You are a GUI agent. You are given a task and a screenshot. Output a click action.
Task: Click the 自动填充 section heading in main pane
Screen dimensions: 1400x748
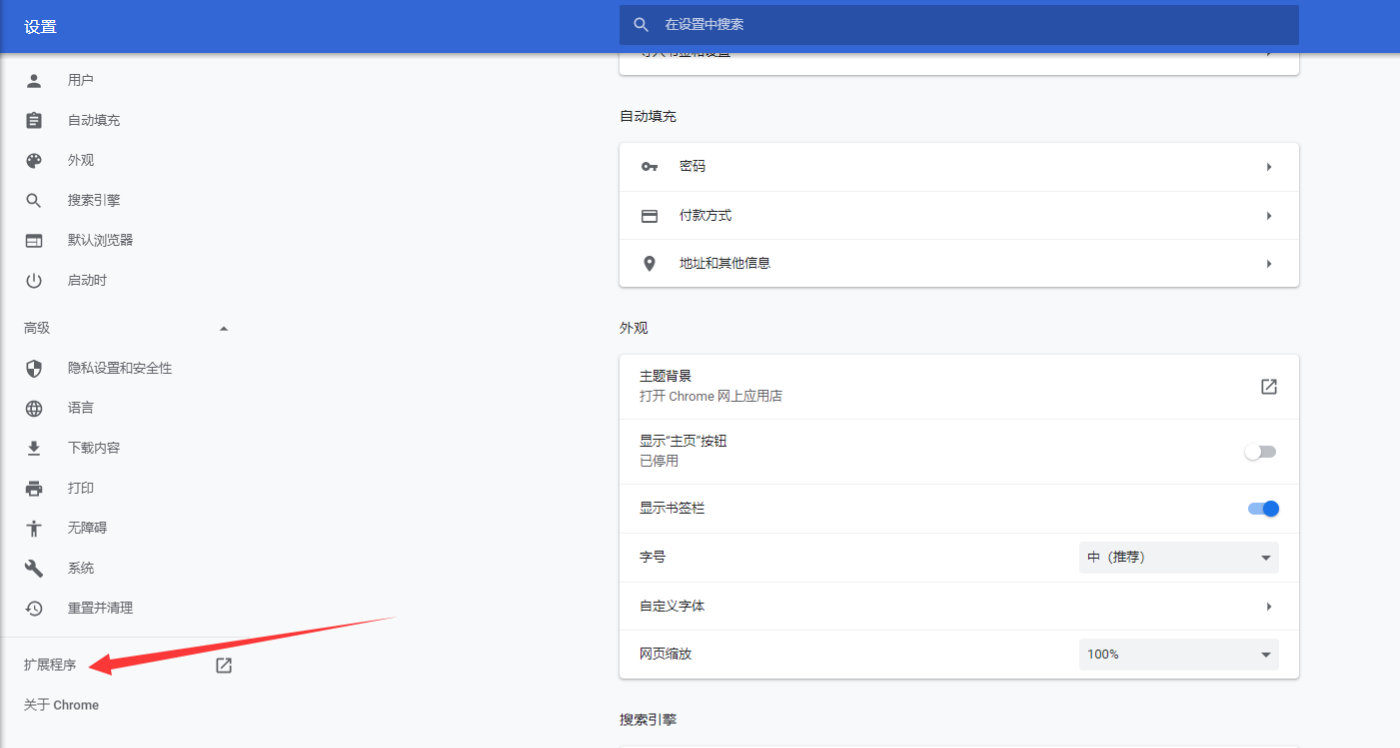pyautogui.click(x=648, y=116)
